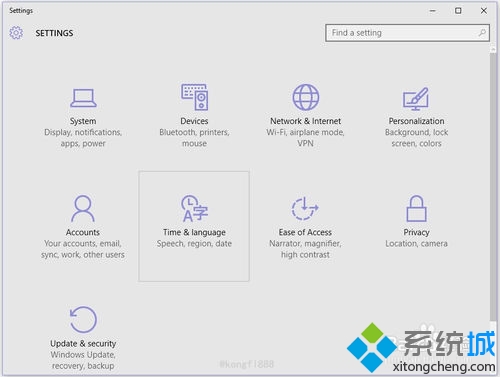
Task: Click the magnifier search icon in search box
Action: click(482, 33)
